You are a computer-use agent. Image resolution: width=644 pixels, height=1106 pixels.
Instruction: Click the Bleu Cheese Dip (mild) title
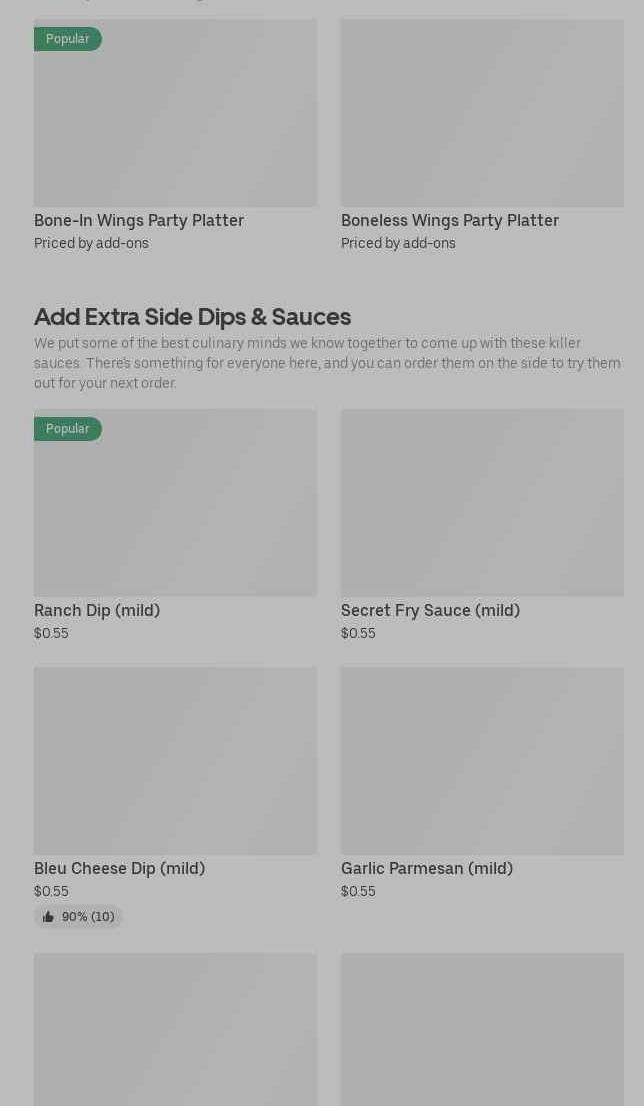click(119, 868)
